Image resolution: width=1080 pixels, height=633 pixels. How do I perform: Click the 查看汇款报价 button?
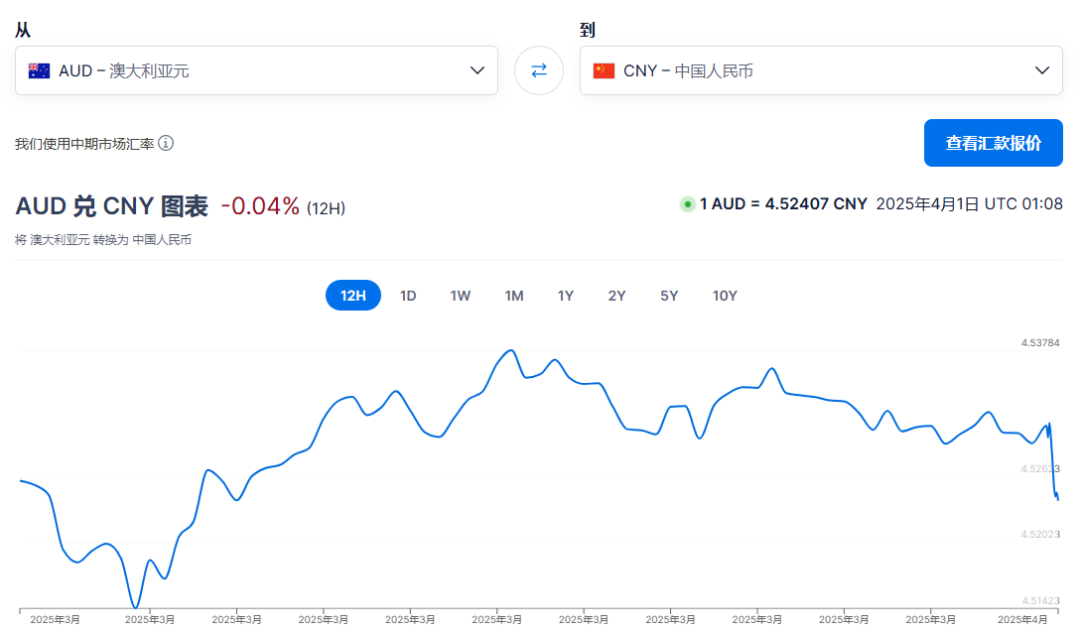(x=993, y=143)
